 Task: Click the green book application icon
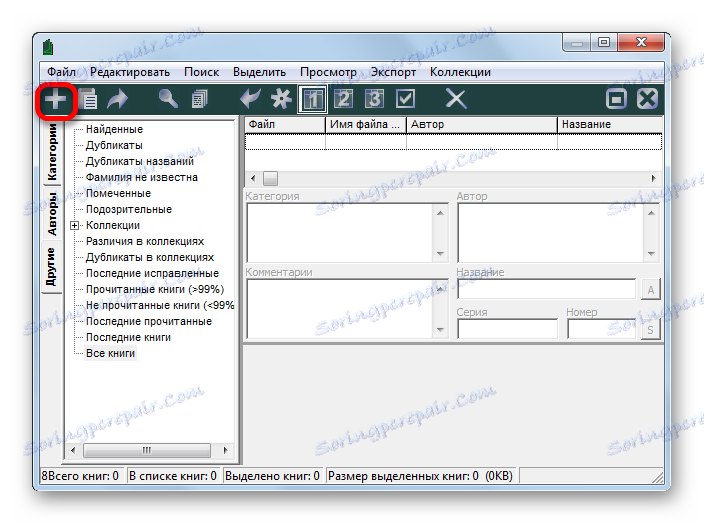(48, 47)
